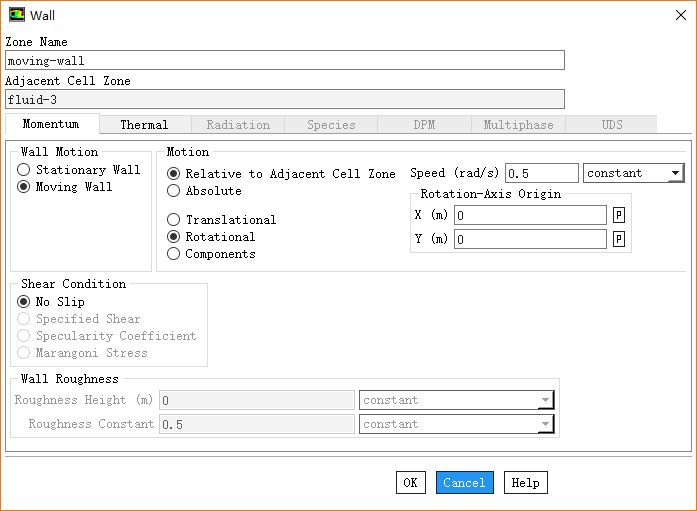Viewport: 697px width, 511px height.
Task: Click the Fluent app icon in title bar
Action: point(17,15)
